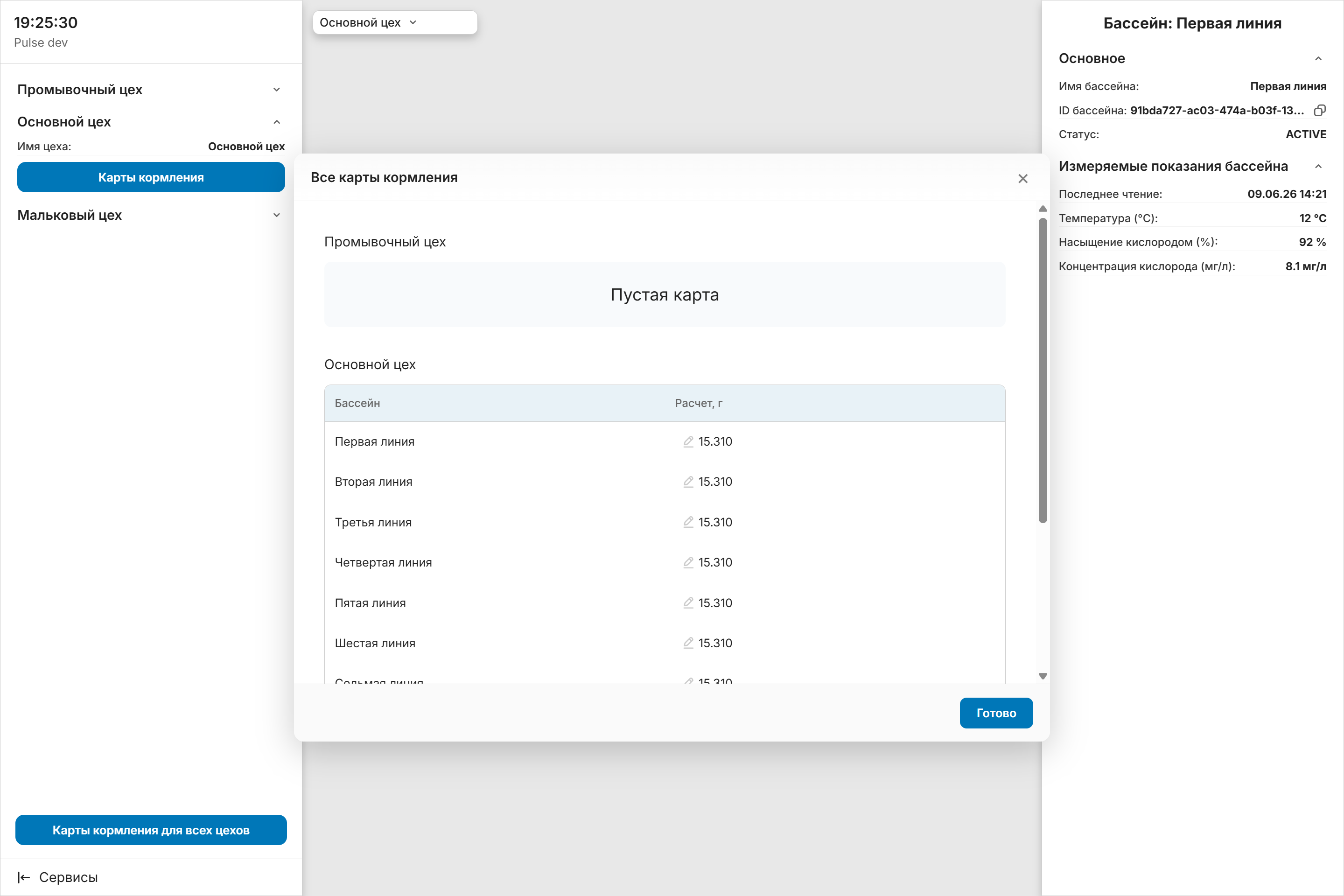Viewport: 1344px width, 896px height.
Task: Click the dialog scrollbar up arrow
Action: pos(1043,209)
